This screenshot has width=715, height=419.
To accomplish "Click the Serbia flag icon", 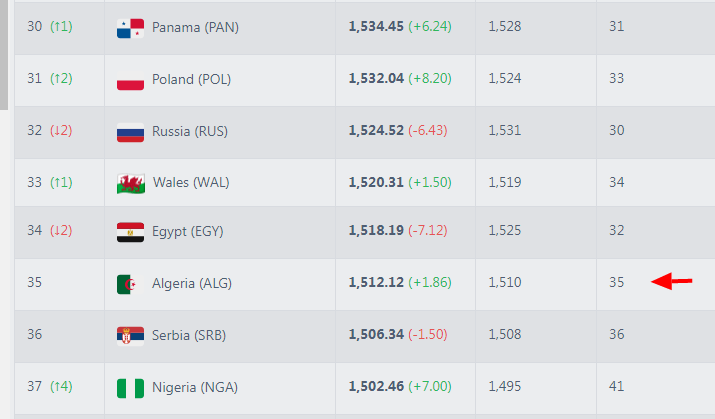I will pos(131,335).
